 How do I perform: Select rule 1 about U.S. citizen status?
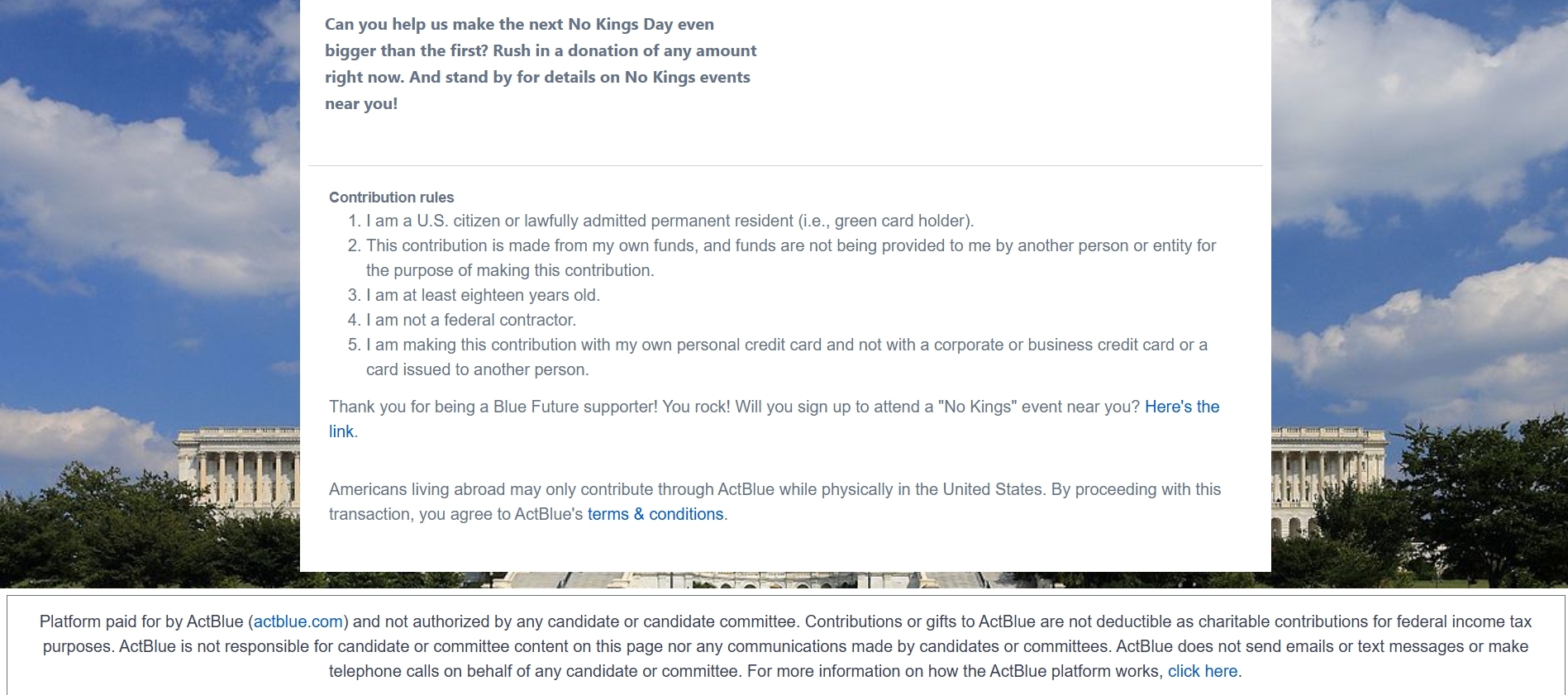coord(670,221)
